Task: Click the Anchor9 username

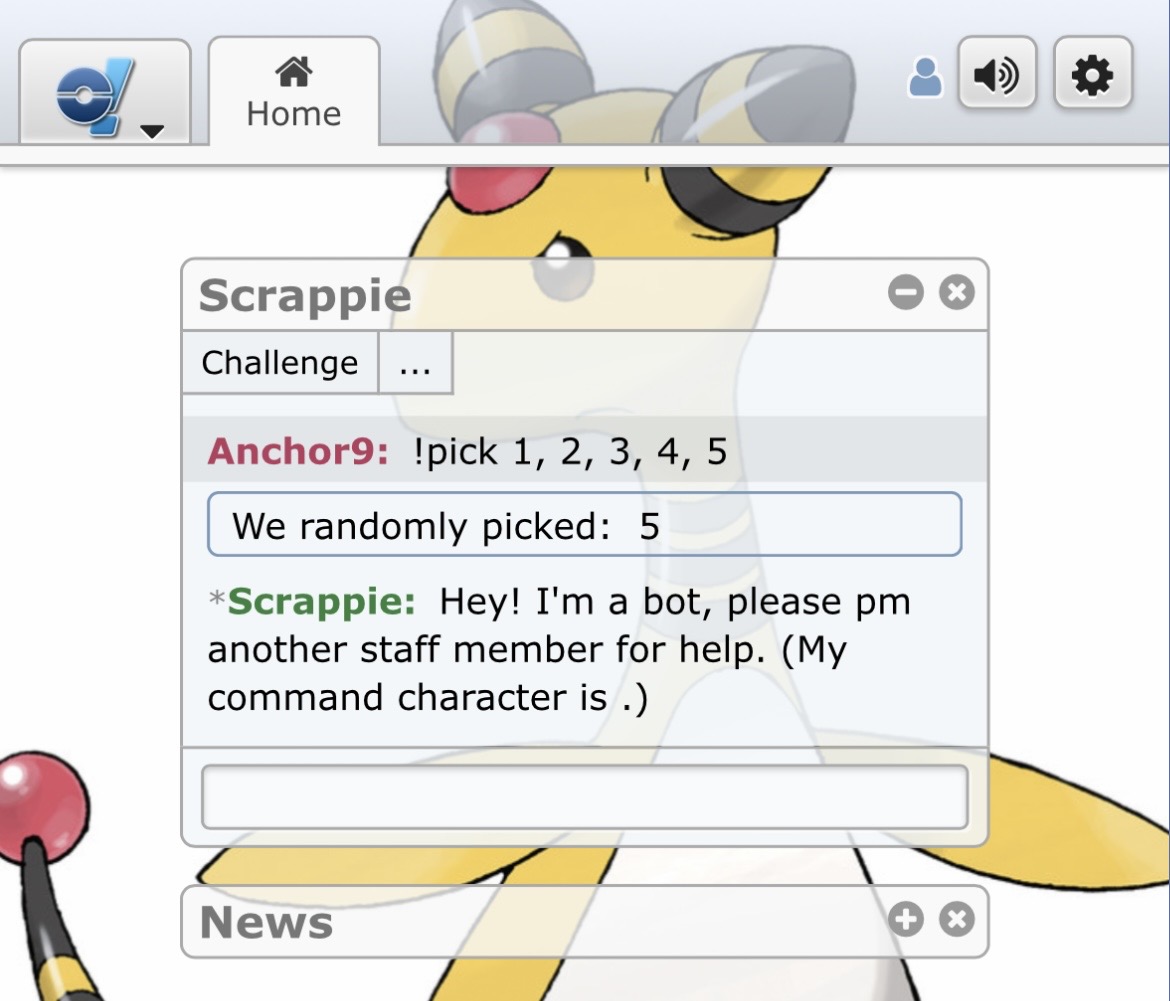Action: pos(297,452)
